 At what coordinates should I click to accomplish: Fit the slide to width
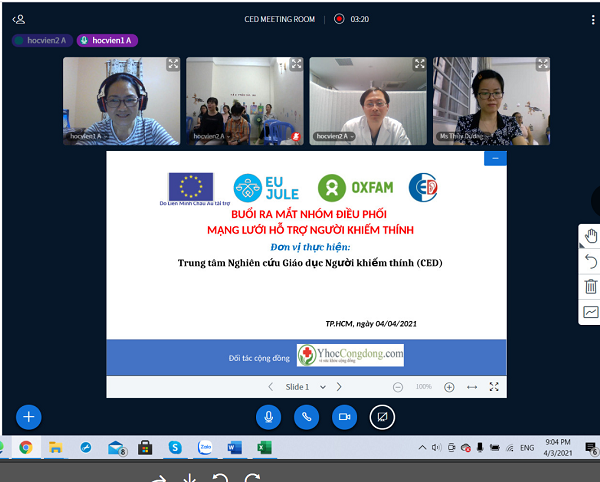tap(472, 387)
